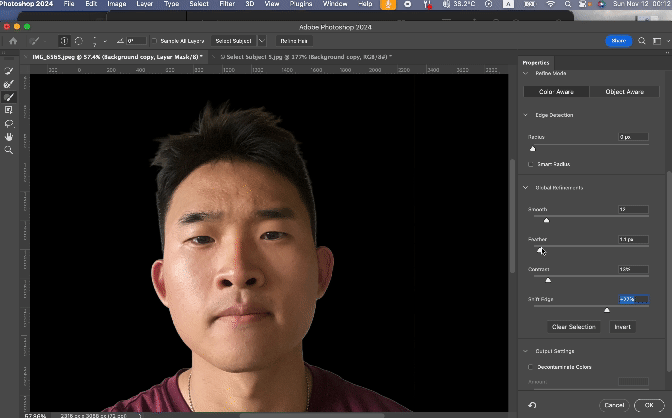
Task: Collapse the Global Refinements section
Action: pos(526,187)
